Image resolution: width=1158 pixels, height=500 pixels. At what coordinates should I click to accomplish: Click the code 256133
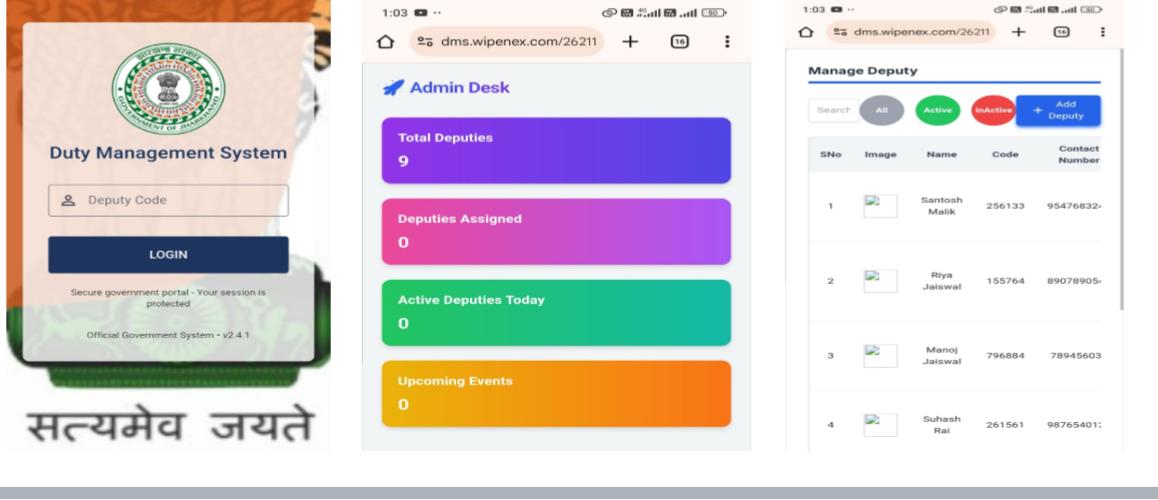(x=1005, y=206)
